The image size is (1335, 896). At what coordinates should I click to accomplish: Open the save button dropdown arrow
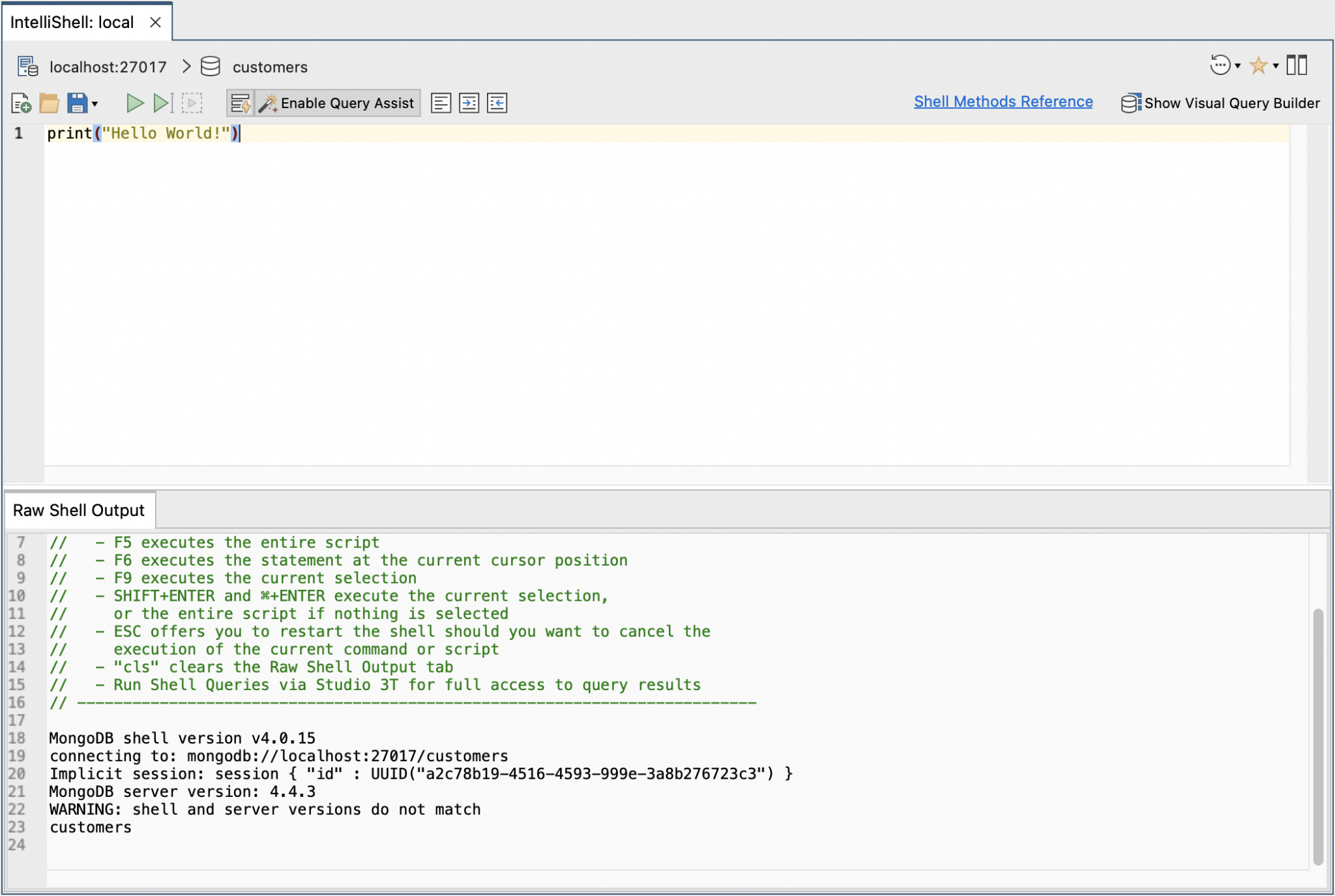(95, 103)
